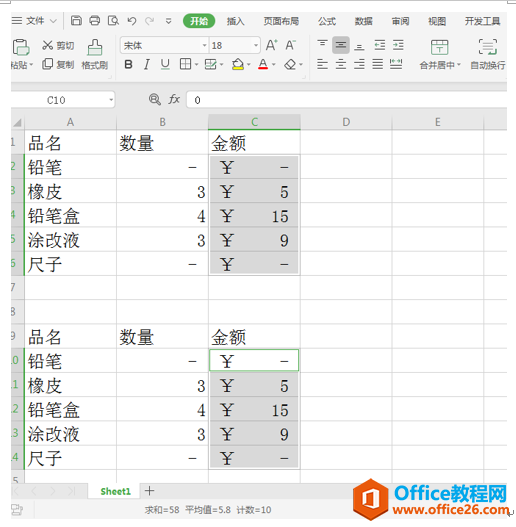Open Name Box dropdown arrow next to C10
The image size is (516, 527).
[x=111, y=100]
